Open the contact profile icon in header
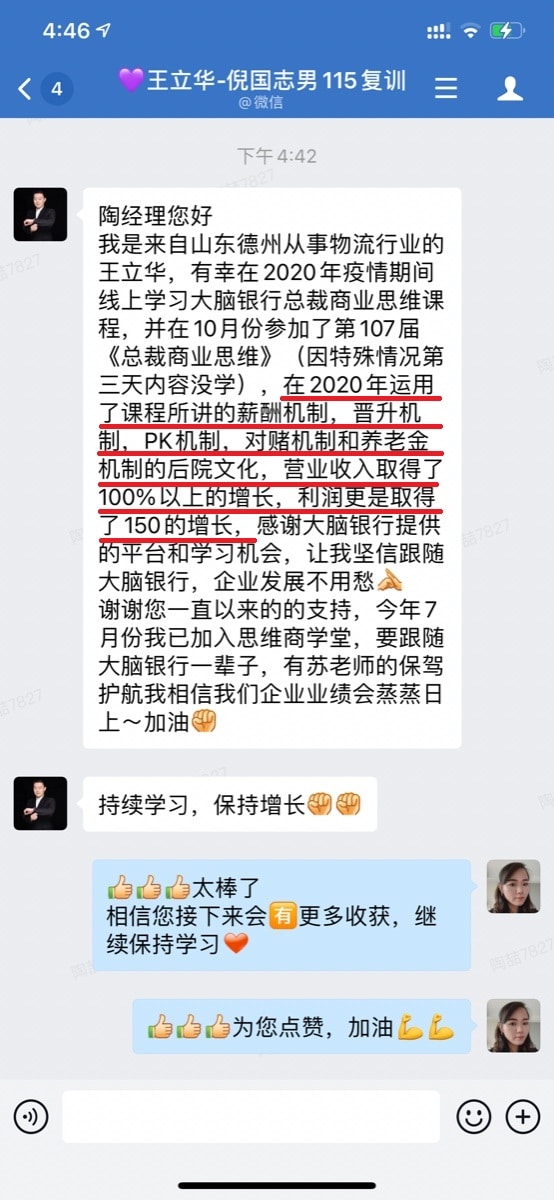Image resolution: width=554 pixels, height=1200 pixels. point(510,88)
